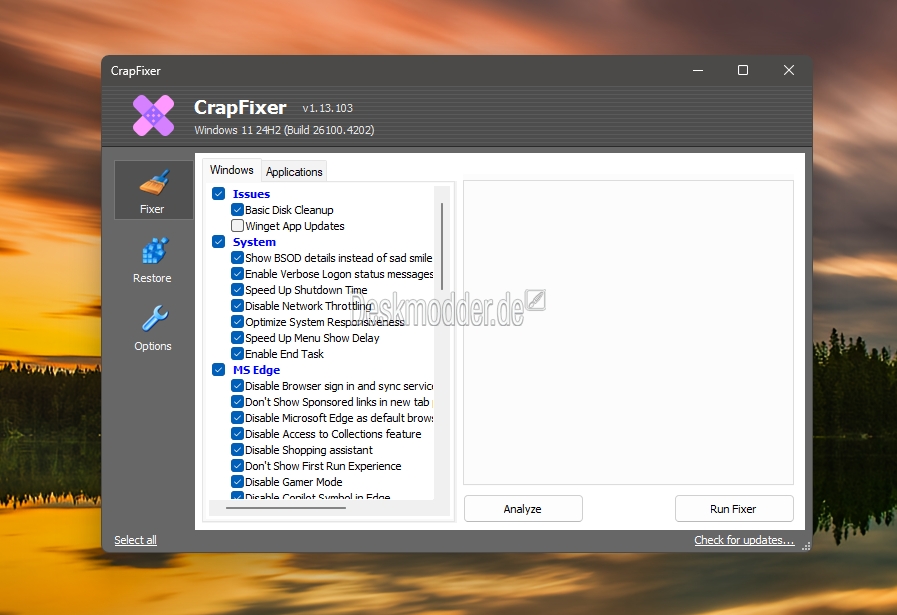Uncheck Disable Browser sign in and sync
This screenshot has width=897, height=615.
(x=237, y=386)
